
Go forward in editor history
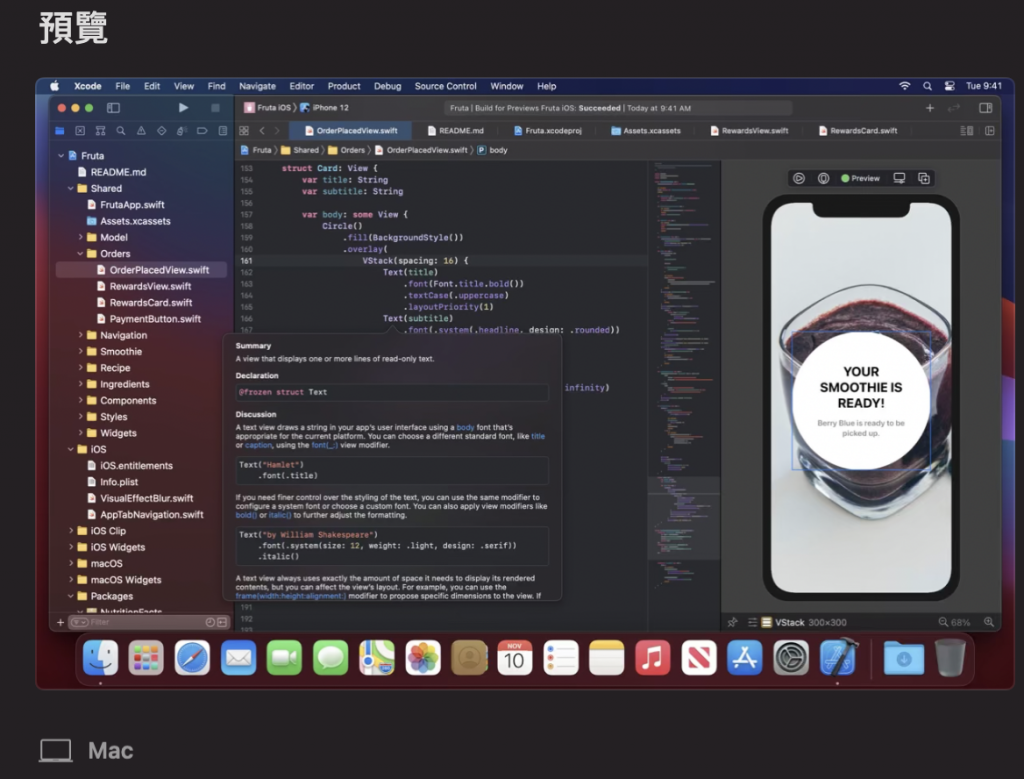coord(277,131)
